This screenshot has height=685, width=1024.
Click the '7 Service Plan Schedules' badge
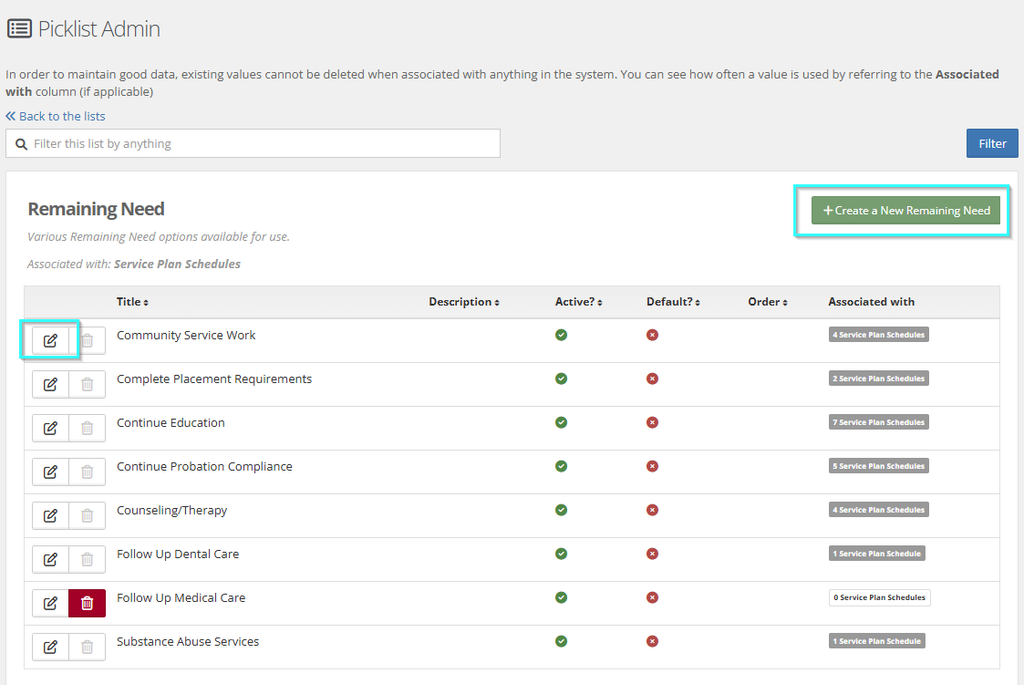pos(878,422)
